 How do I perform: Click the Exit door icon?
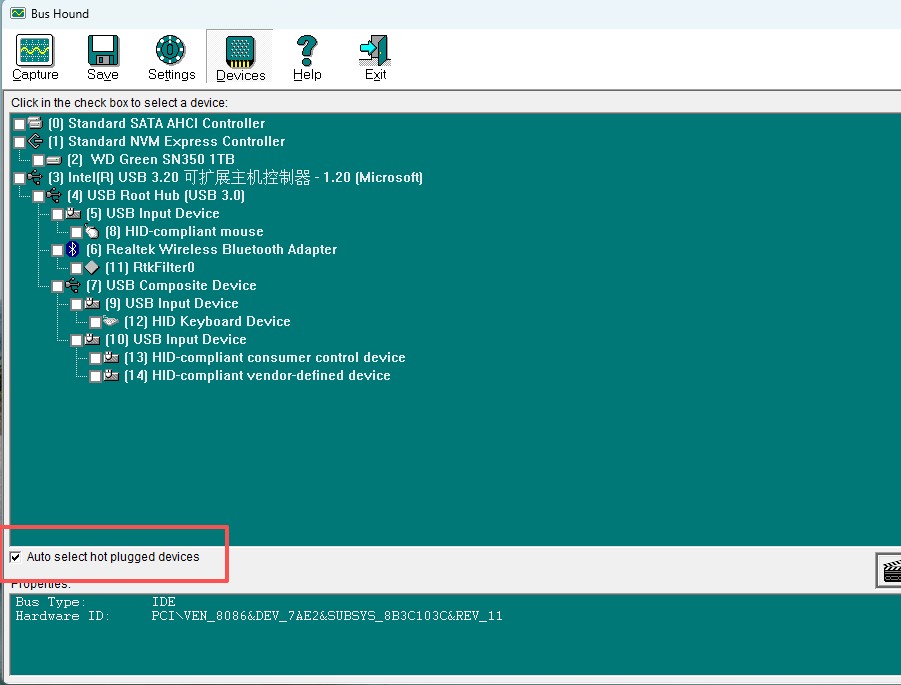click(x=375, y=58)
